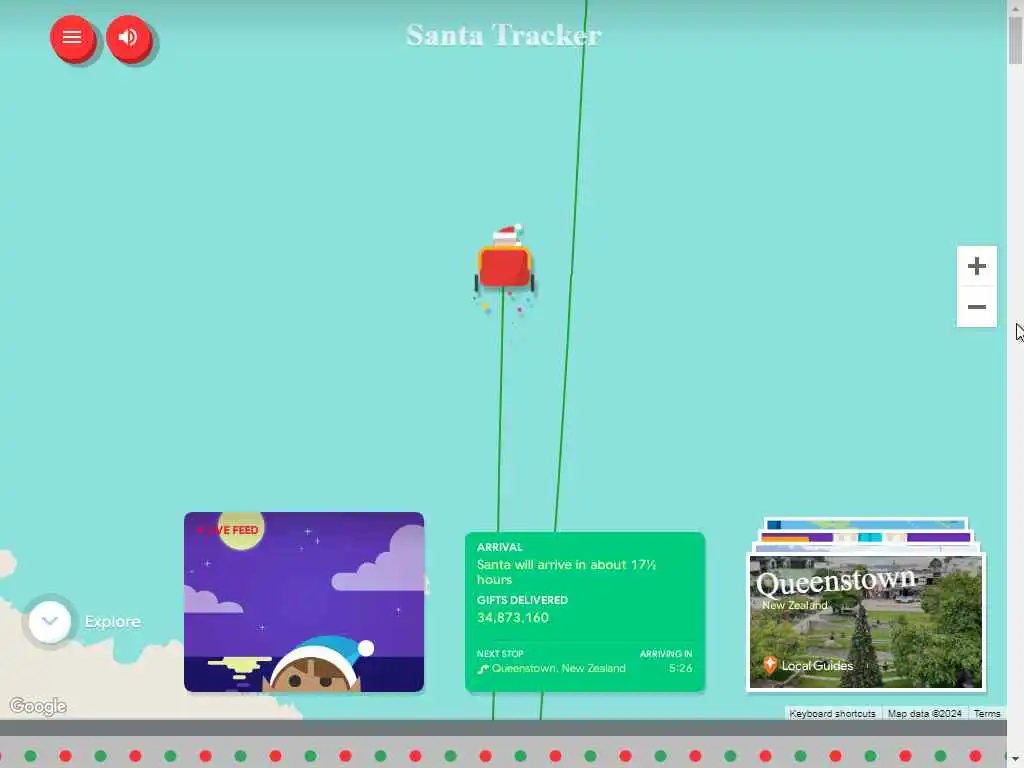Expand the Explore chevron button
This screenshot has width=1024, height=768.
coord(50,621)
